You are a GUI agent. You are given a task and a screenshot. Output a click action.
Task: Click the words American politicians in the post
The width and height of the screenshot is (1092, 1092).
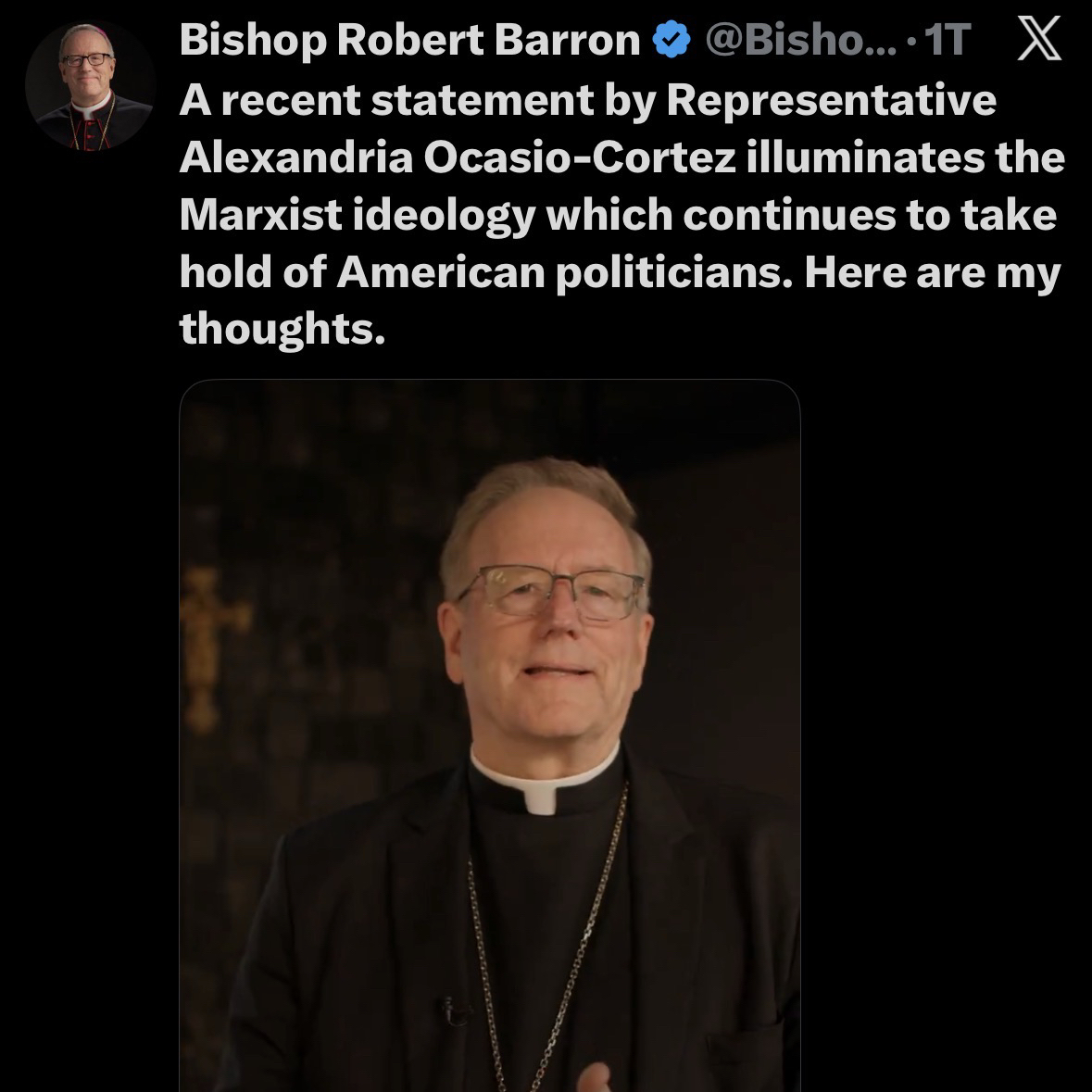[x=565, y=272]
